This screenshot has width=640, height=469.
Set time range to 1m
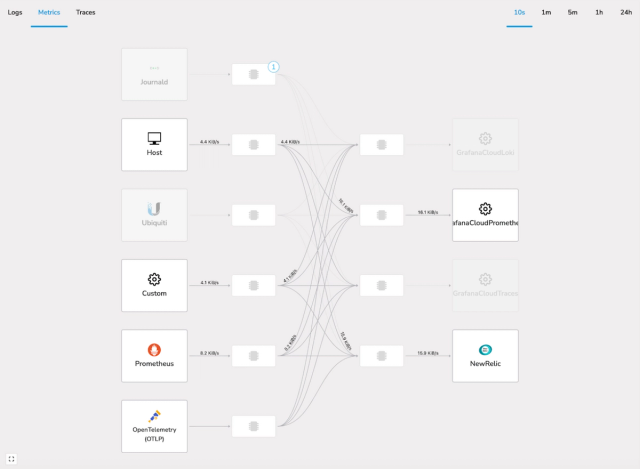pos(546,12)
